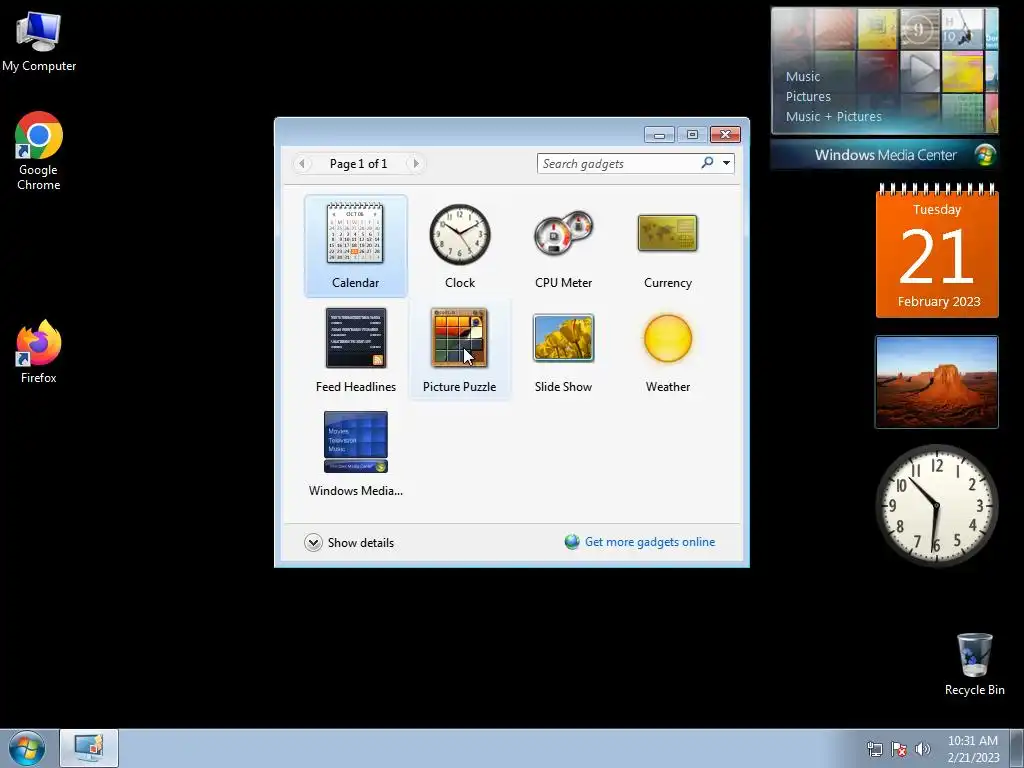1024x768 pixels.
Task: Open the network tray icon
Action: [x=874, y=749]
